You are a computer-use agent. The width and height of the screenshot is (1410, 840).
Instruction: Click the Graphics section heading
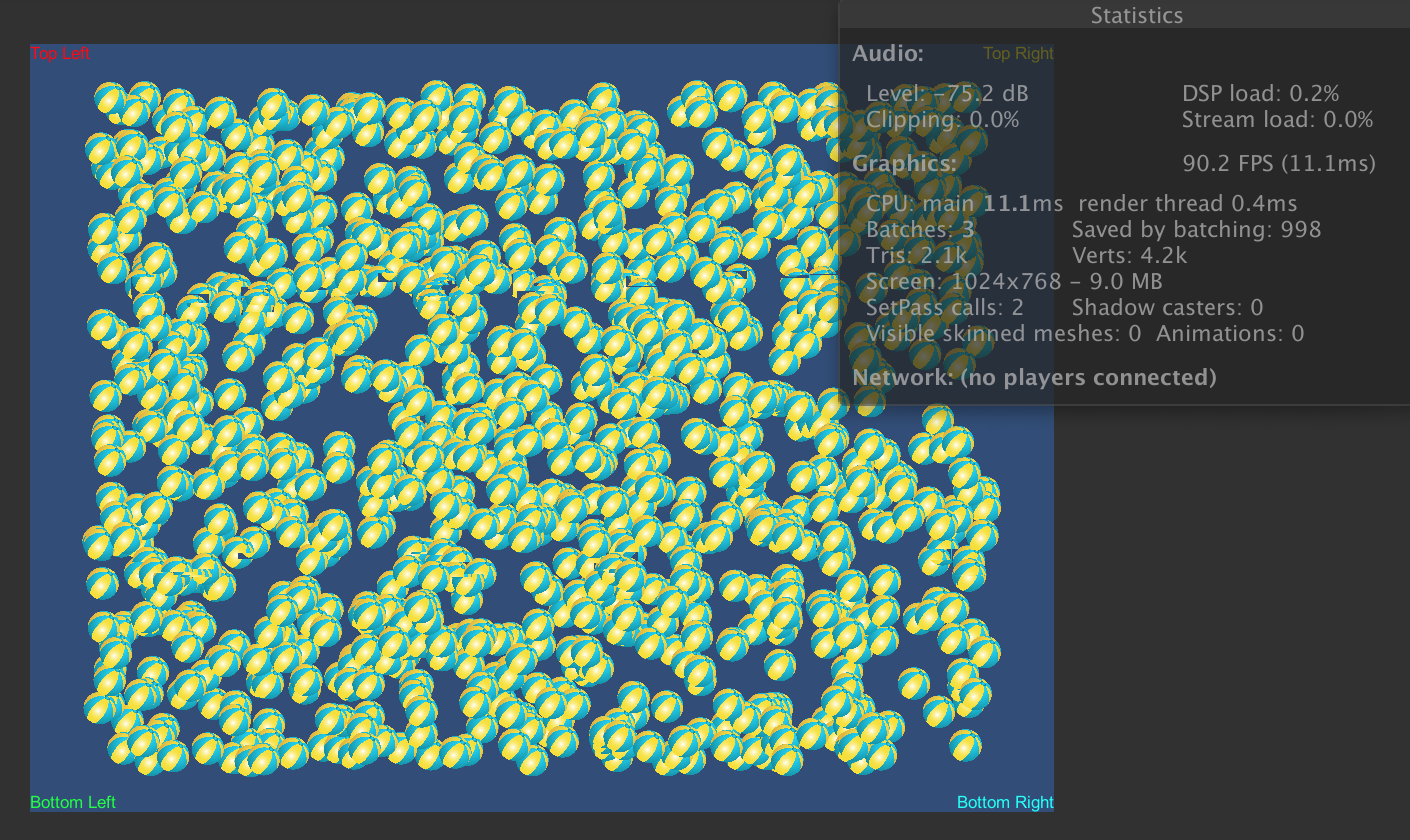pos(904,163)
